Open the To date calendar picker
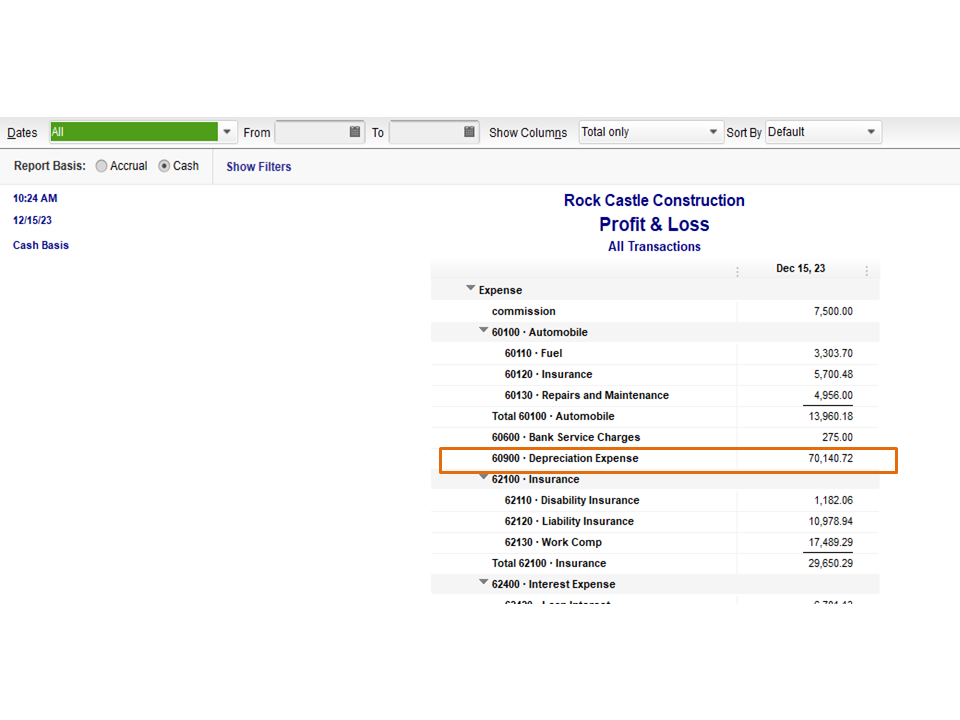 click(469, 132)
